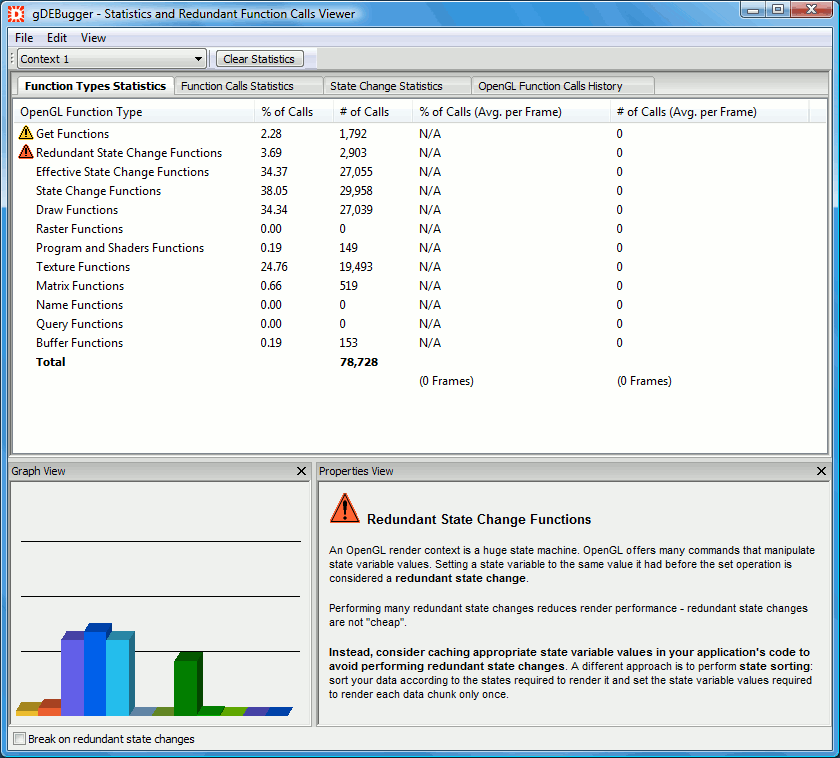Screen dimensions: 840x758
Task: Enable Break on redundant state changes
Action: click(x=19, y=739)
